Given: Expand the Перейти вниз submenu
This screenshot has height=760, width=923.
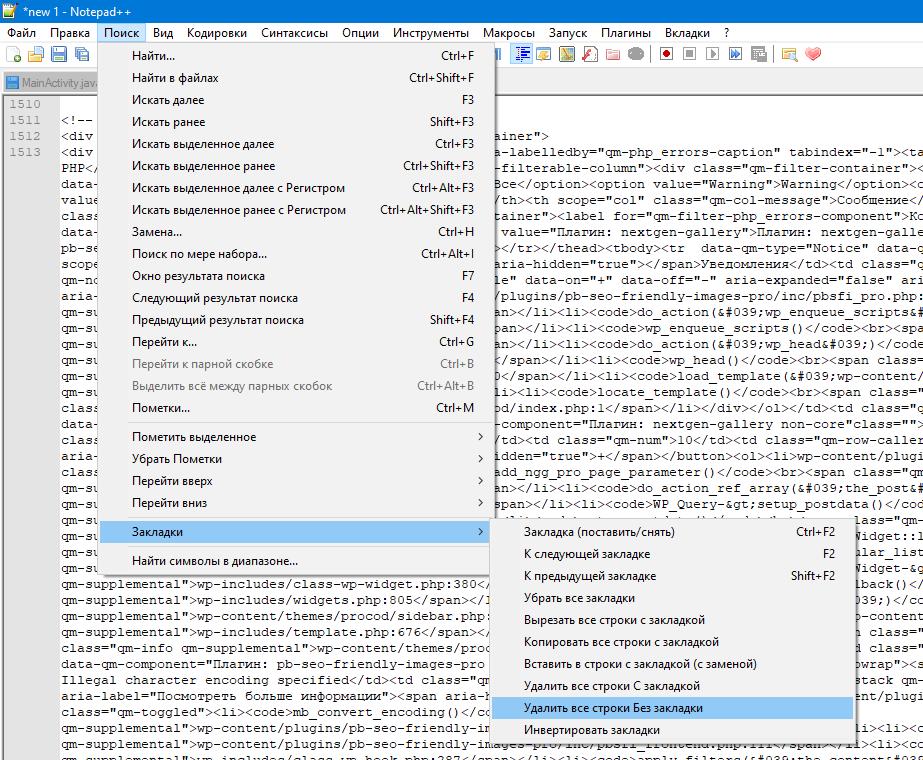Looking at the screenshot, I should 296,503.
